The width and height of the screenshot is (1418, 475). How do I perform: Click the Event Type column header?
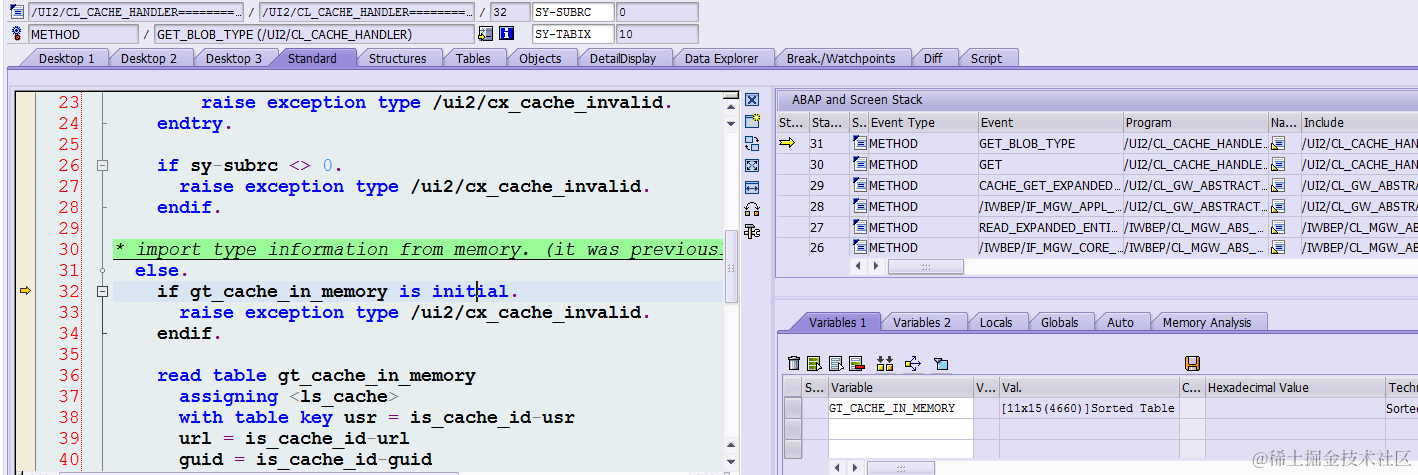(x=922, y=122)
